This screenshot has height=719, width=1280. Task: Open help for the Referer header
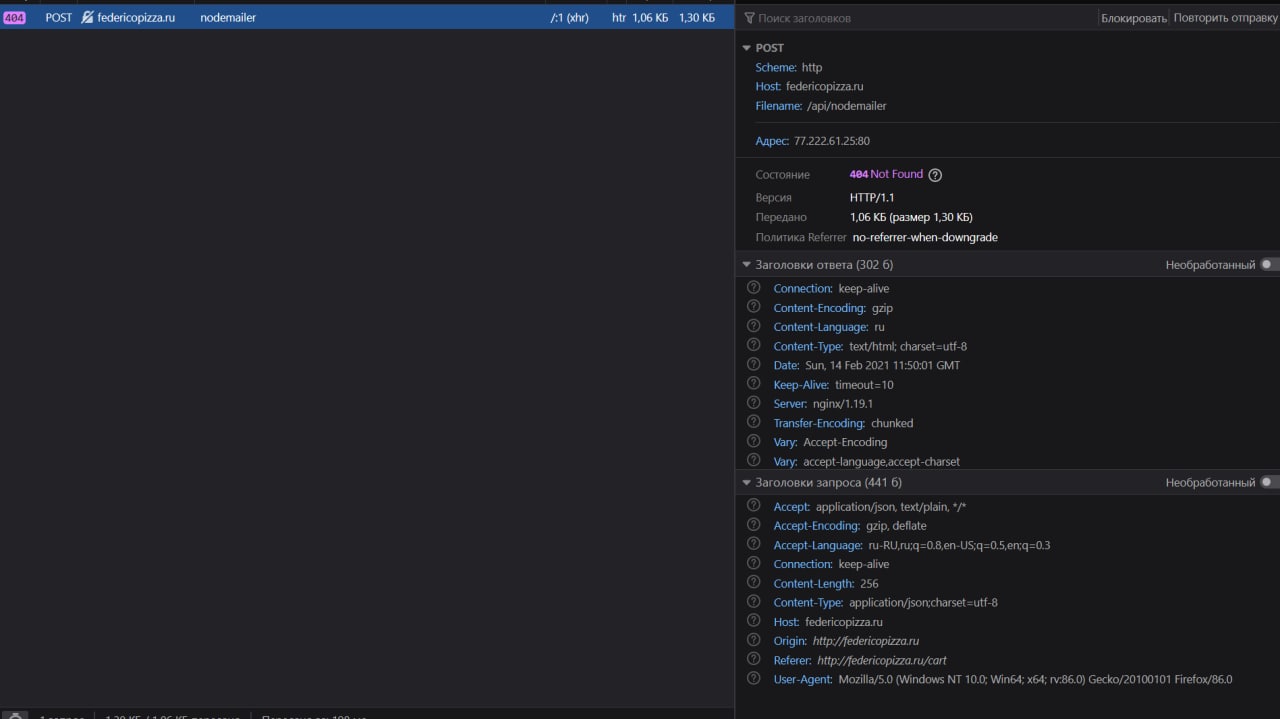[754, 659]
